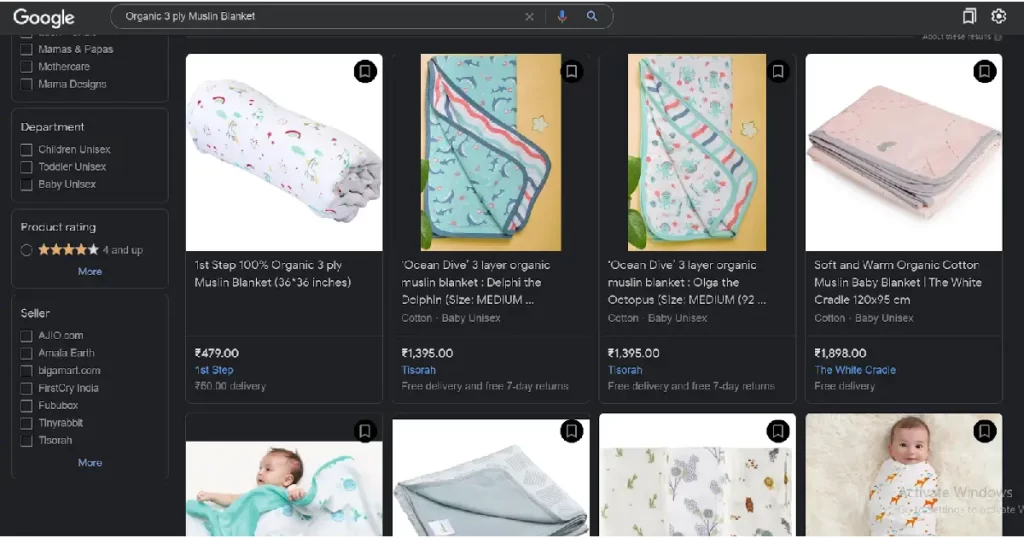
Task: Bookmark the Delphi the Dolphin blanket
Action: click(x=571, y=72)
